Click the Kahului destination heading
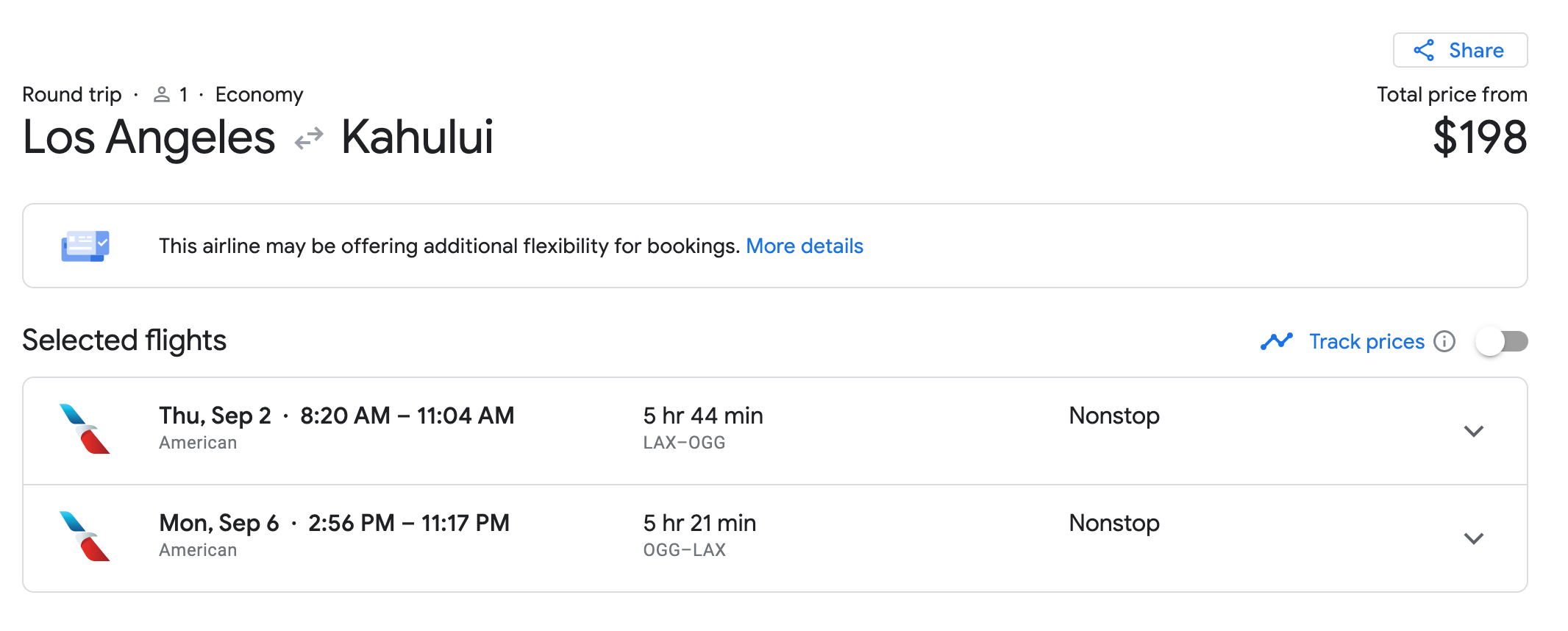Screen dimensions: 1568x631 417,138
